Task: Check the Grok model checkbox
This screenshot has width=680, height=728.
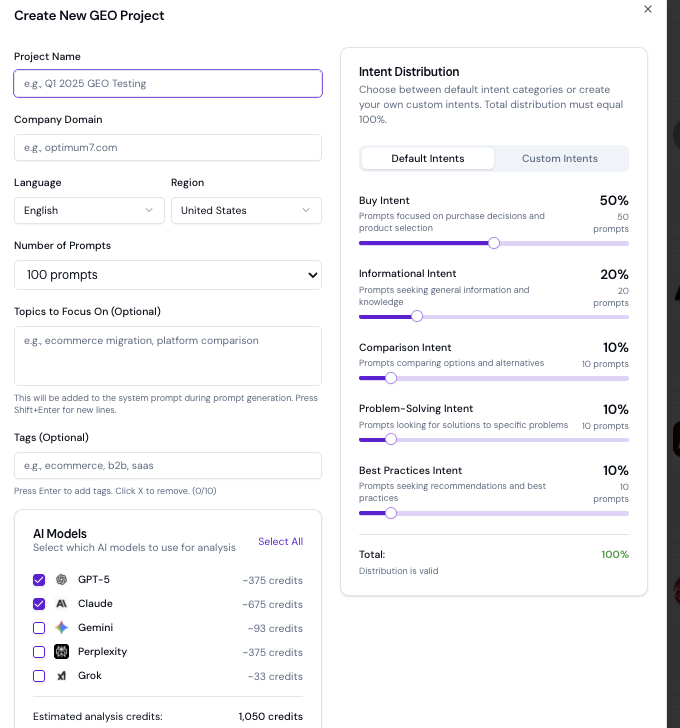Action: tap(39, 676)
